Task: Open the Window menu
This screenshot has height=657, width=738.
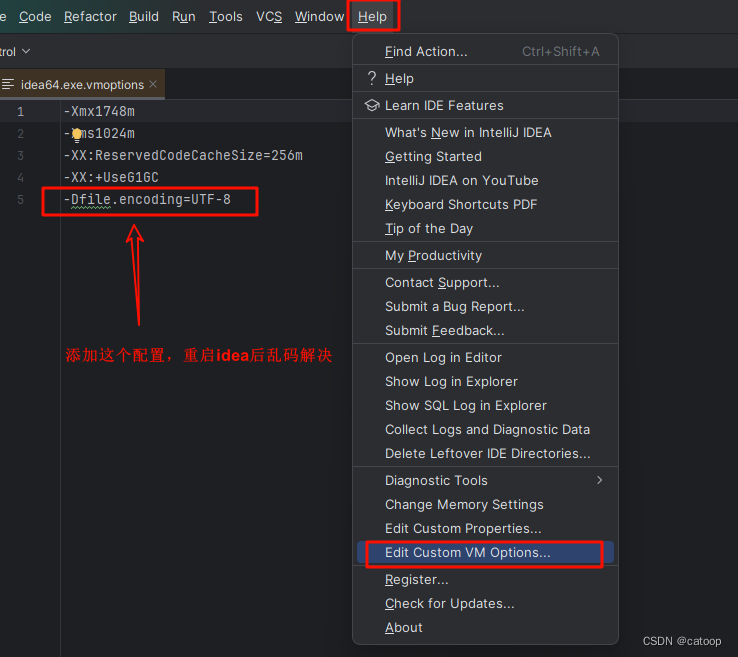Action: [x=319, y=16]
